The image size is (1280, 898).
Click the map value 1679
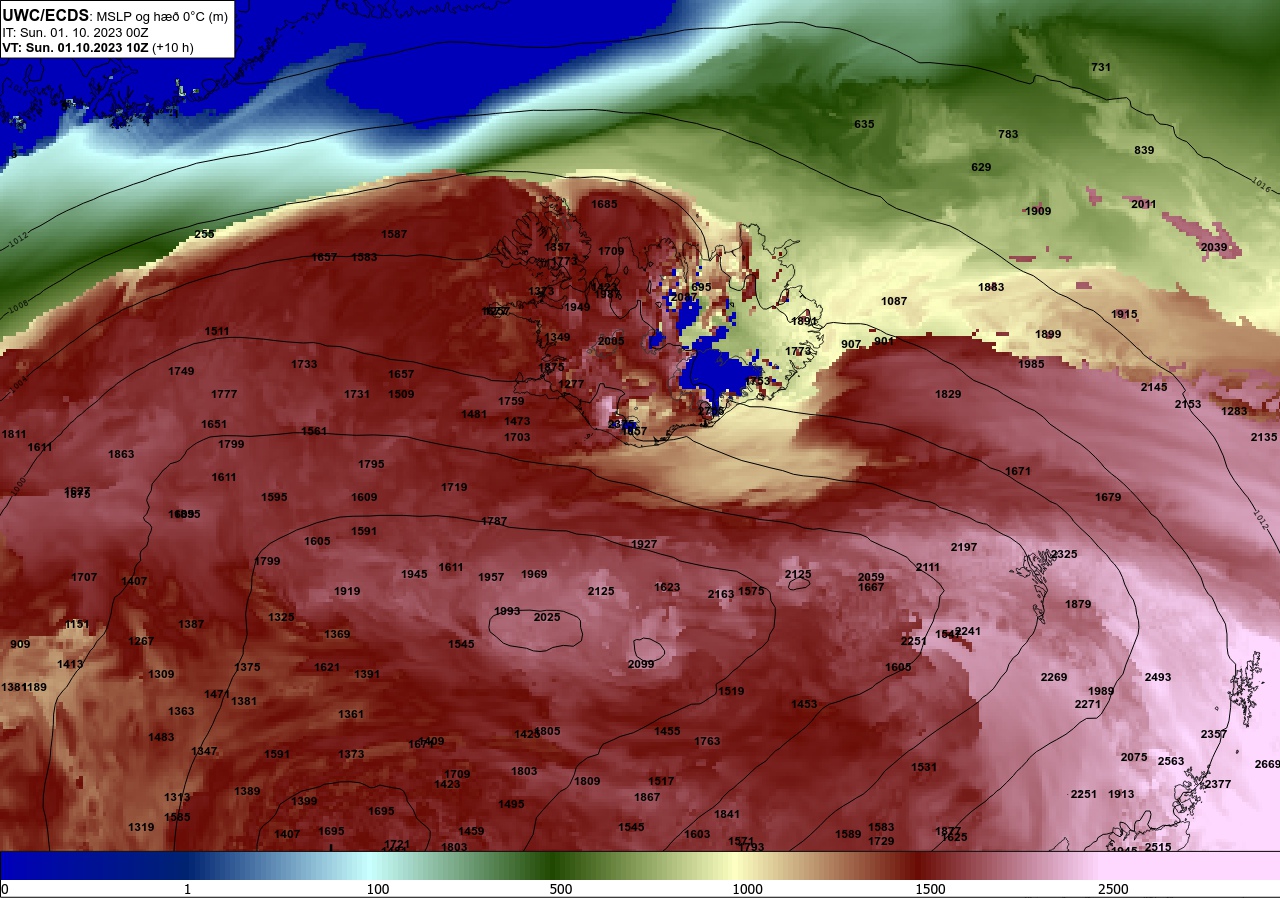click(1108, 497)
